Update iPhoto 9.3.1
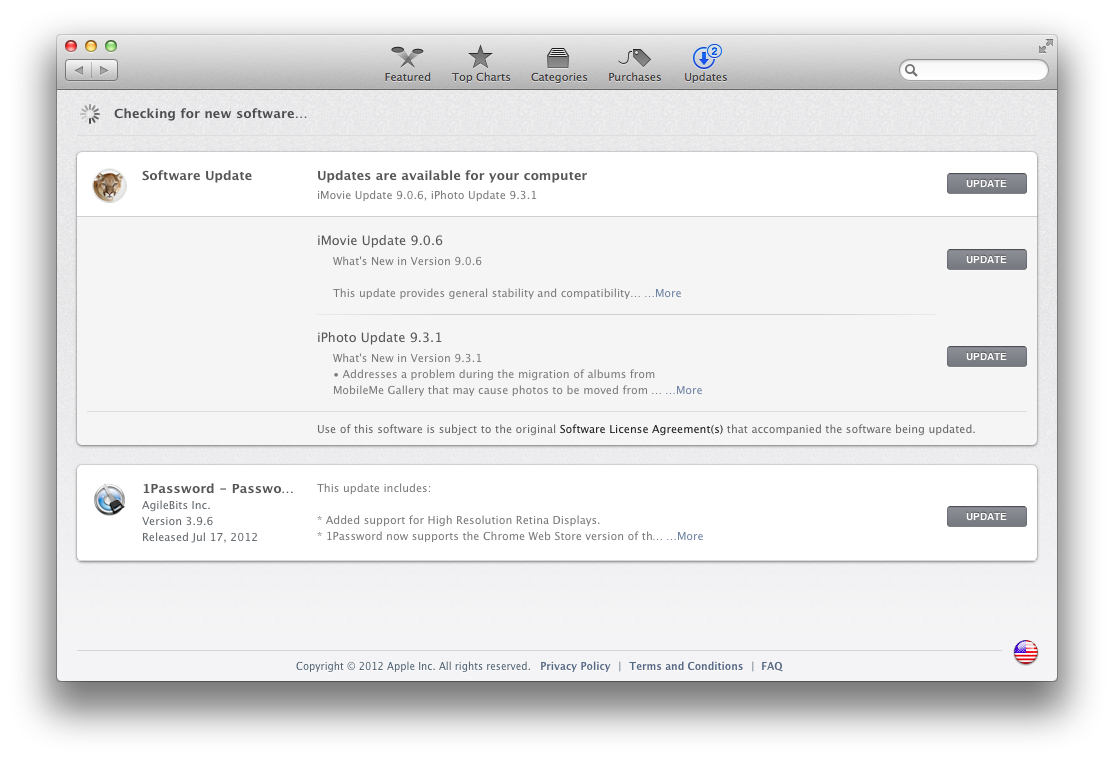 click(x=986, y=357)
